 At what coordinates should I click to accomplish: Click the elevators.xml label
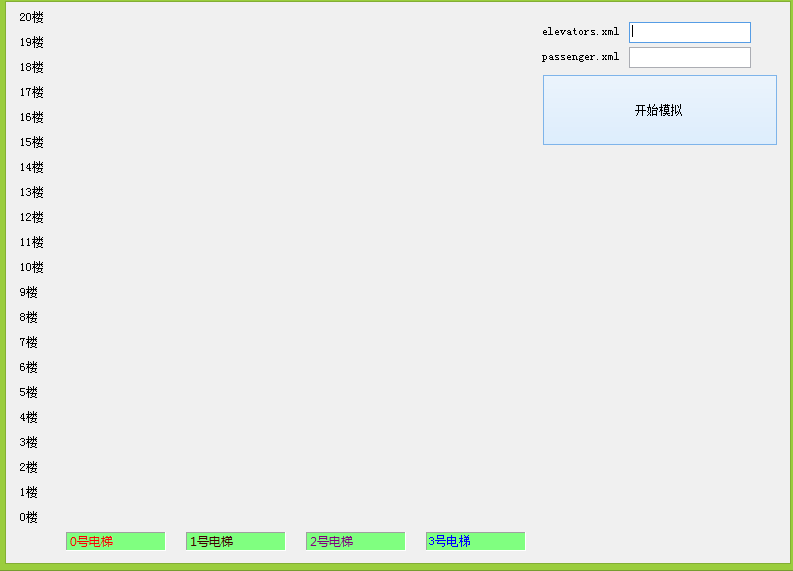click(581, 32)
